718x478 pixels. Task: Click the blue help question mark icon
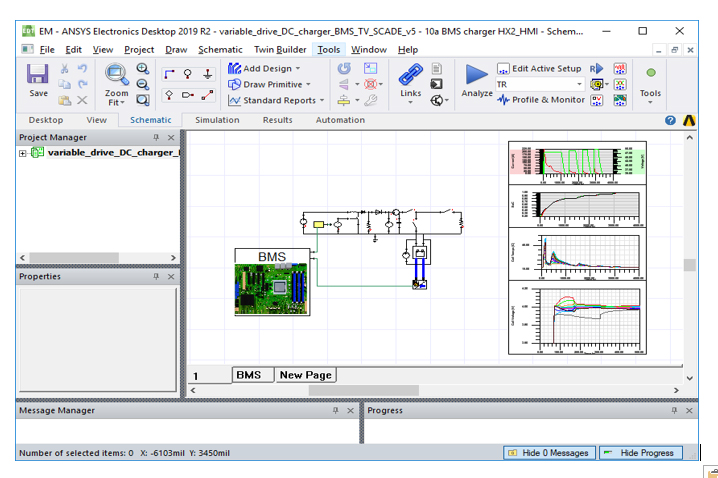click(x=671, y=120)
